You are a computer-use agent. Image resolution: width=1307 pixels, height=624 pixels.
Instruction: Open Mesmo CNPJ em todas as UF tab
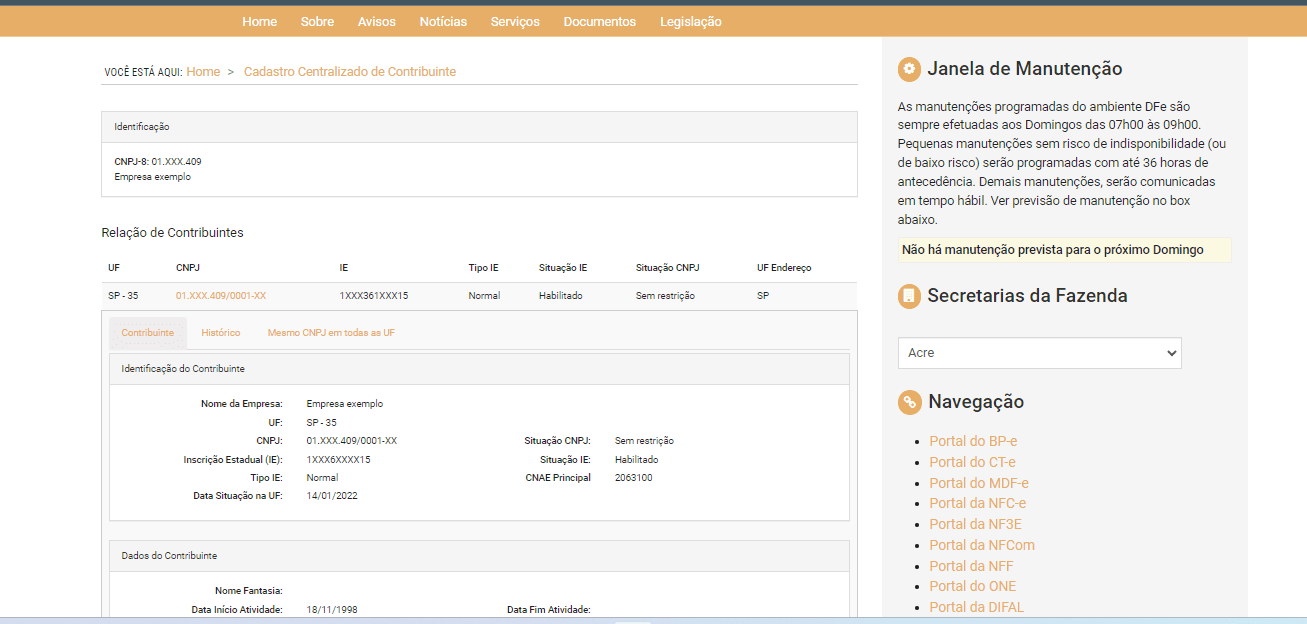point(331,332)
